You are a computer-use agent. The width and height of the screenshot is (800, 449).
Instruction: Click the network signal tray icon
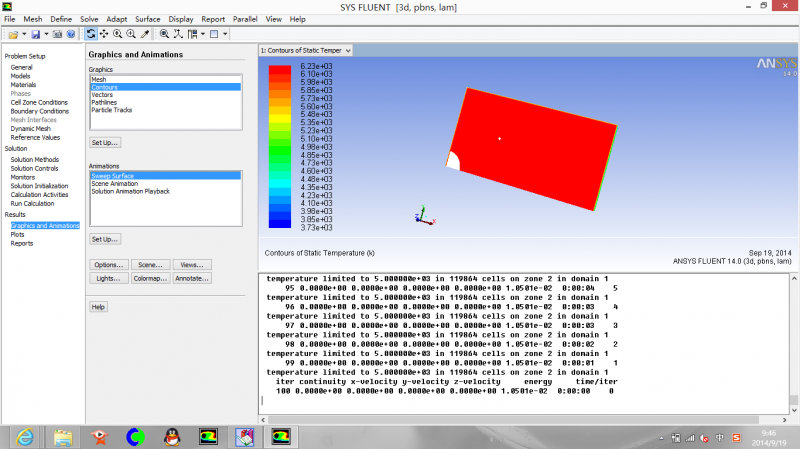(690, 438)
